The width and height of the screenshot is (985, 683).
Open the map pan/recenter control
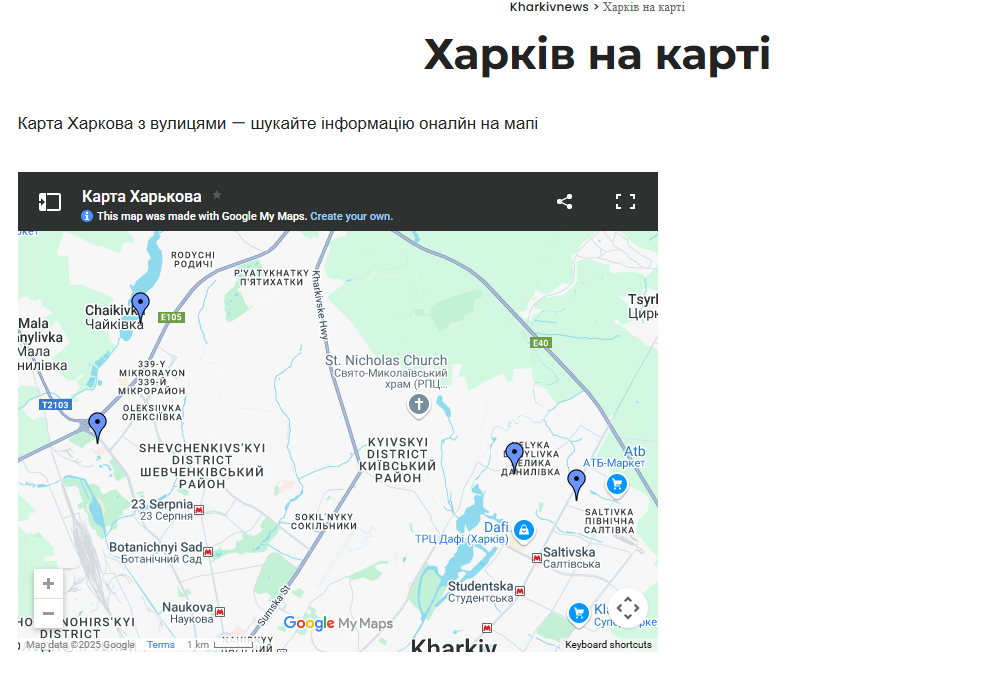(628, 608)
